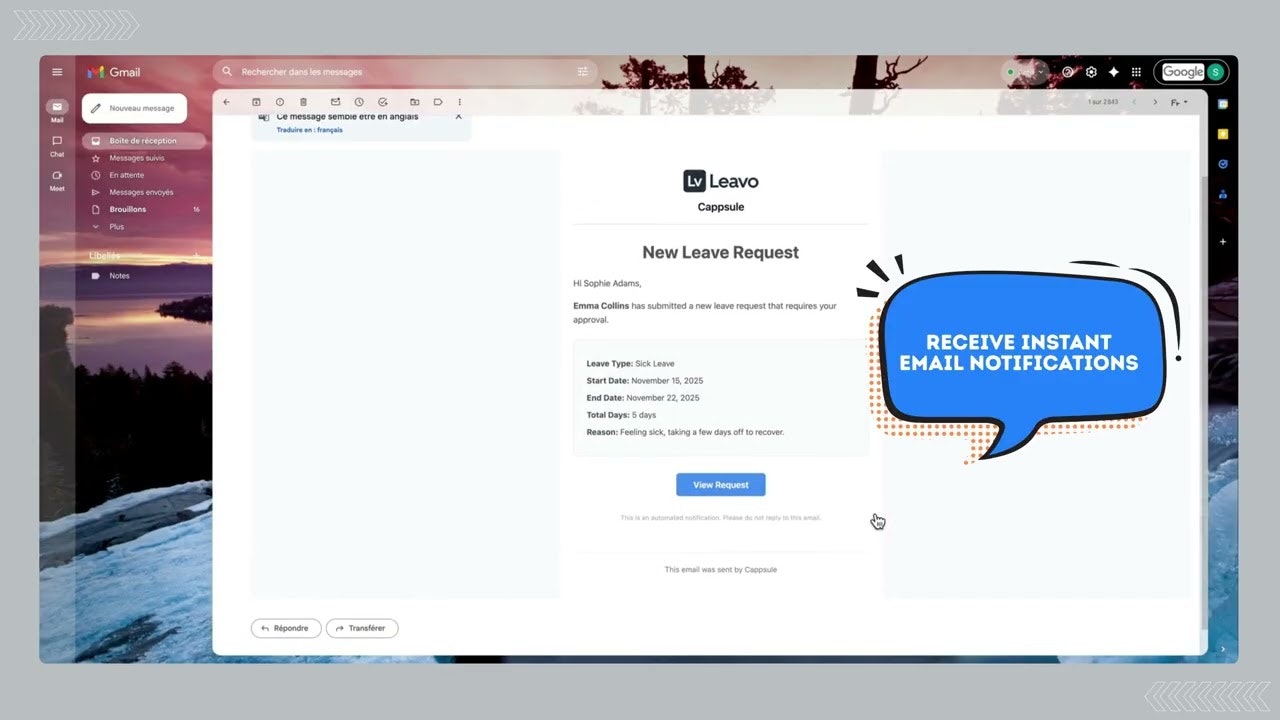1280x720 pixels.
Task: Click the New Leave Request heading
Action: click(x=721, y=253)
